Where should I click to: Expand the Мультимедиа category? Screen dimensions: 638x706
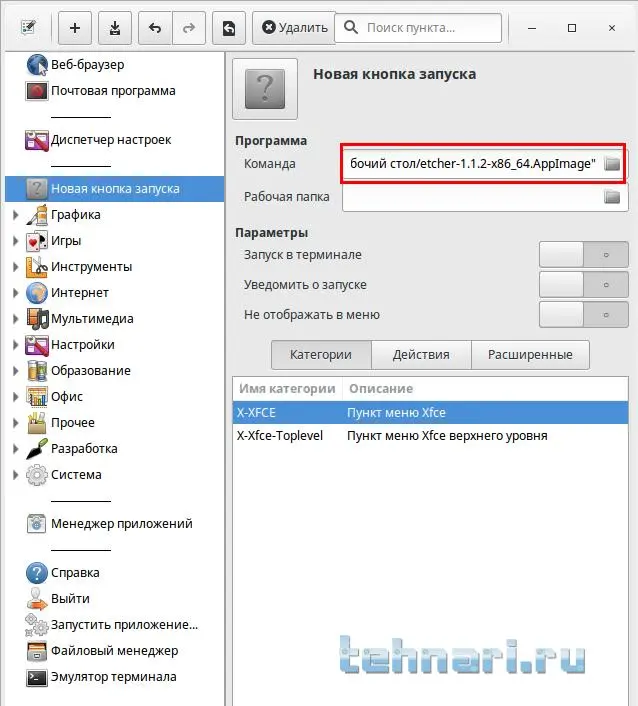coord(15,319)
